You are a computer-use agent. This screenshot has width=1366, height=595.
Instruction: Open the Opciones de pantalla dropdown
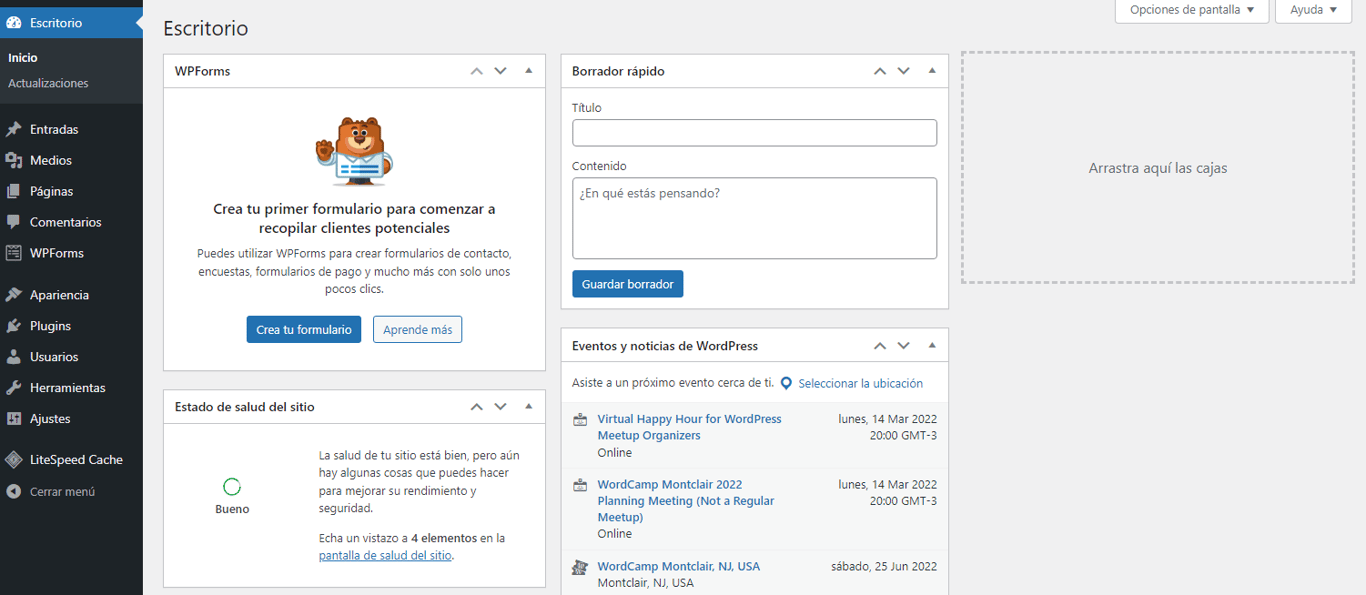coord(1191,10)
